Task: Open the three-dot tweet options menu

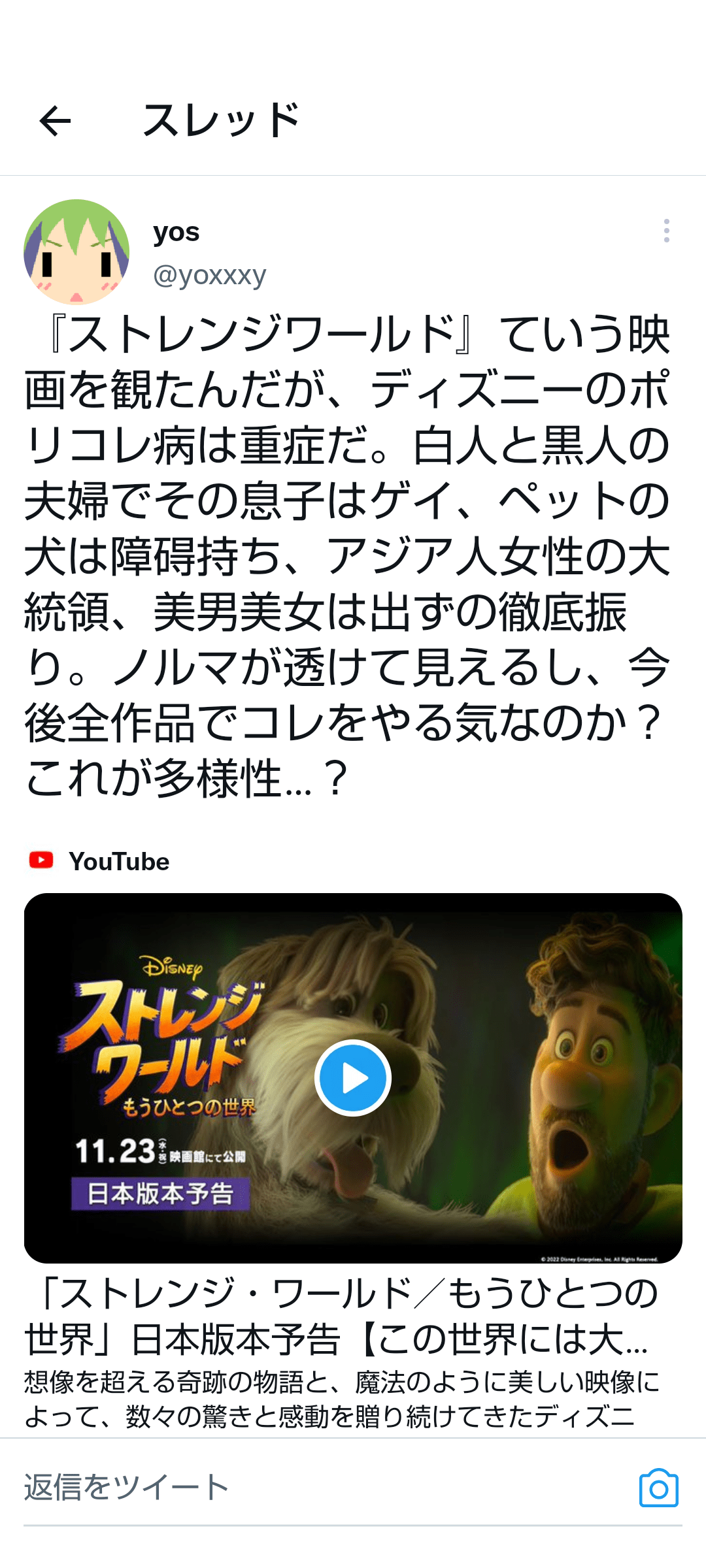Action: pyautogui.click(x=666, y=231)
